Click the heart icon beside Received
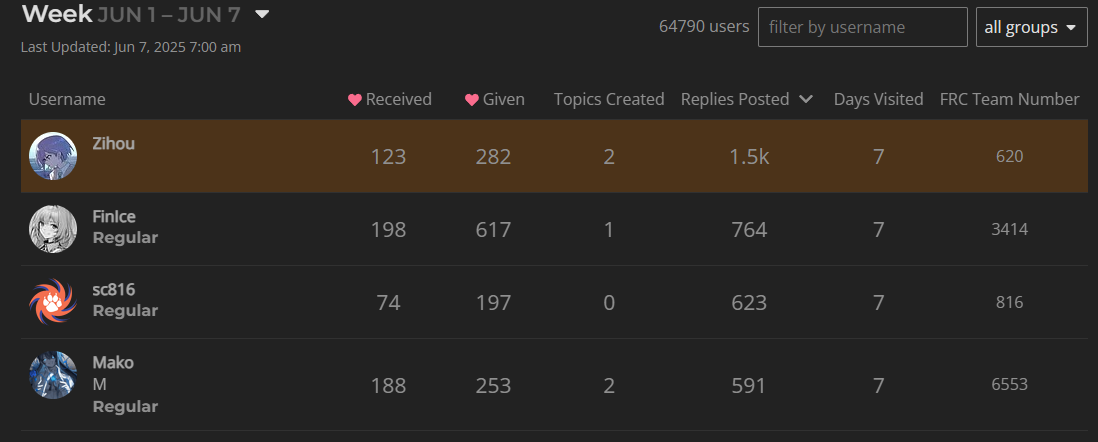Screen dimensions: 1098x442 point(355,100)
